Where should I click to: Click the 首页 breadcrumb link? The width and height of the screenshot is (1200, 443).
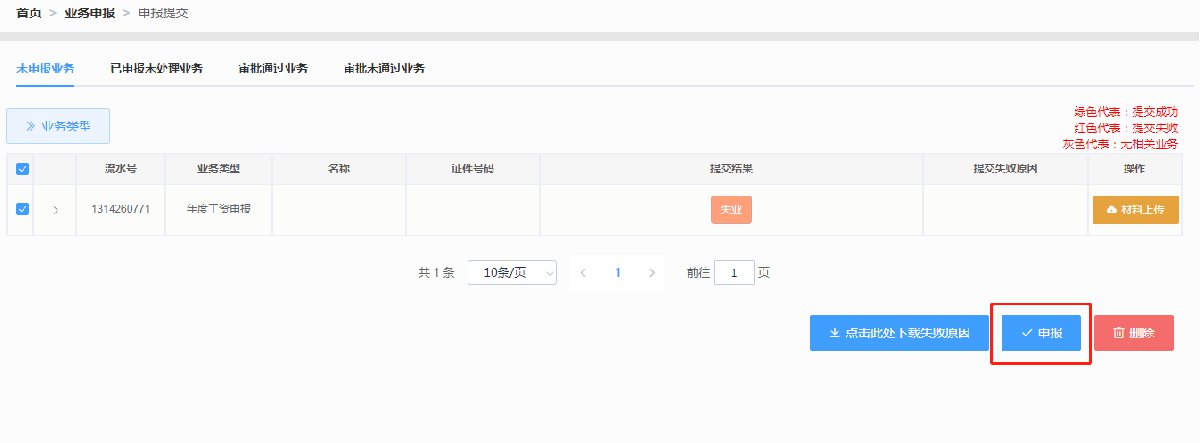click(x=29, y=13)
